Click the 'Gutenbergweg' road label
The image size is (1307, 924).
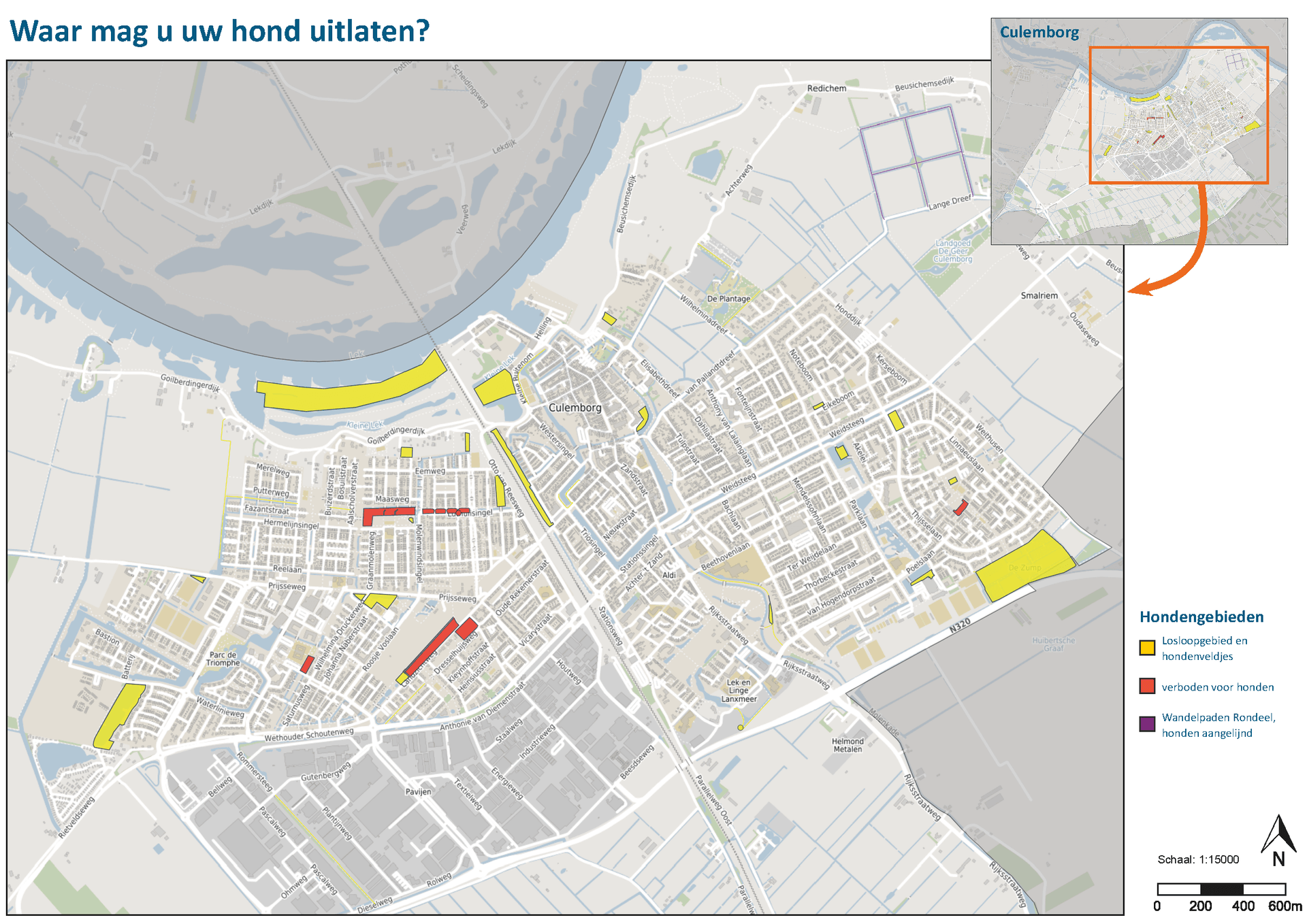coord(326,771)
